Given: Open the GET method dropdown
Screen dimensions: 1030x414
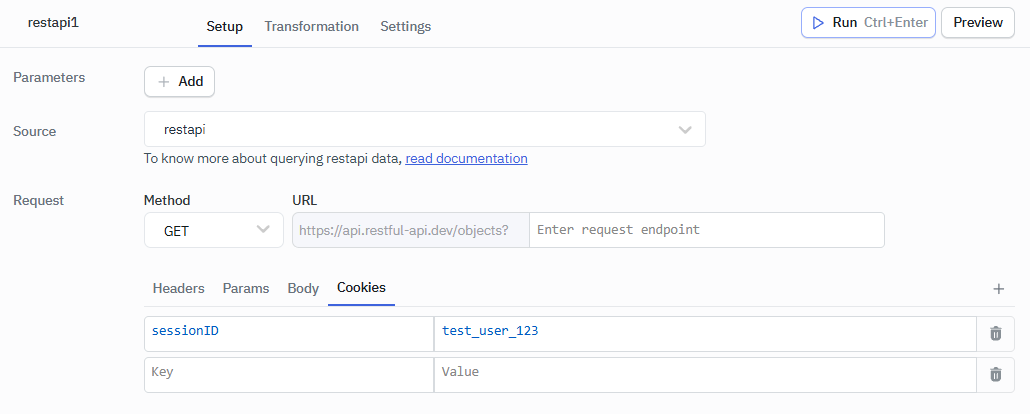Looking at the screenshot, I should coord(214,230).
